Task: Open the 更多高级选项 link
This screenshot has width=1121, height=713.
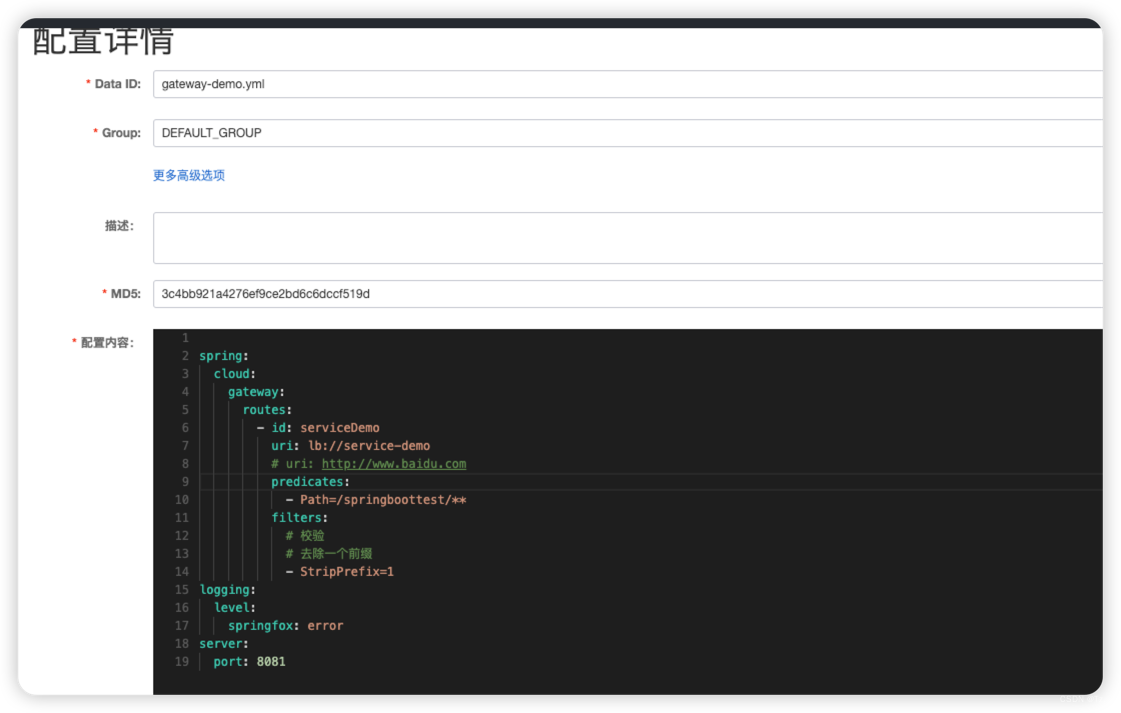Action: coord(189,175)
